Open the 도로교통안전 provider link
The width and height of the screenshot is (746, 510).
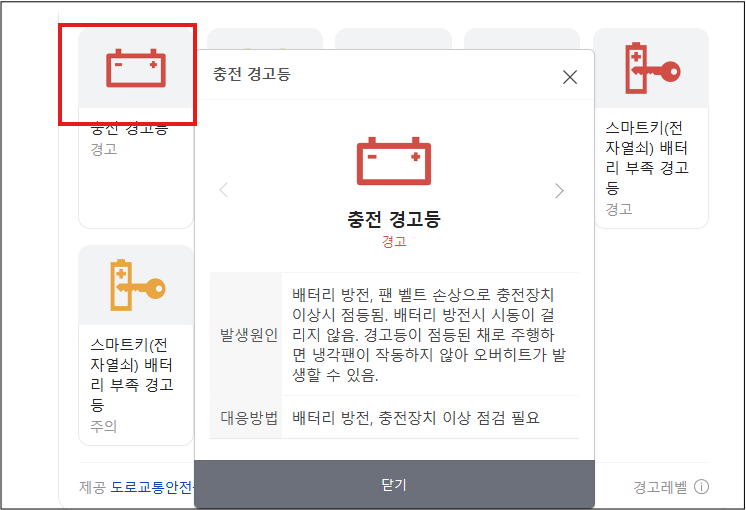(150, 487)
